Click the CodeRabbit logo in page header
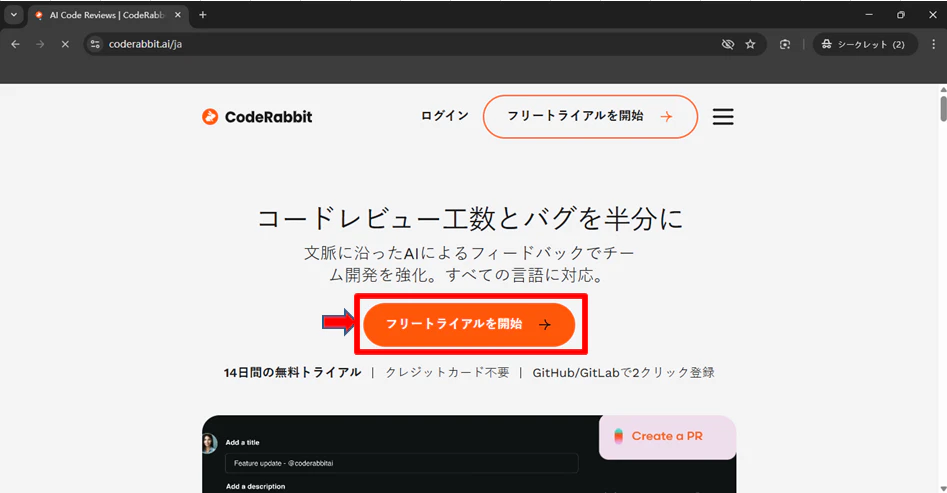The height and width of the screenshot is (493, 947). tap(257, 117)
